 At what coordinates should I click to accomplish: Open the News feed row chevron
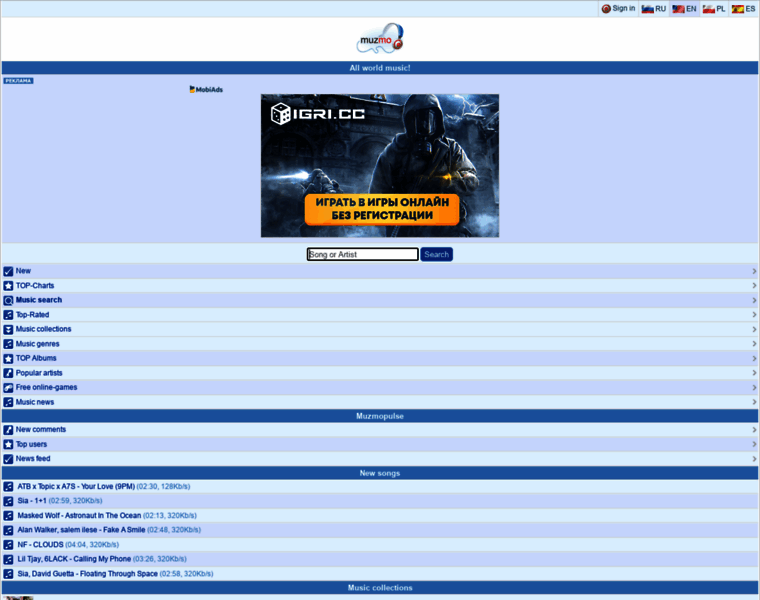(754, 458)
